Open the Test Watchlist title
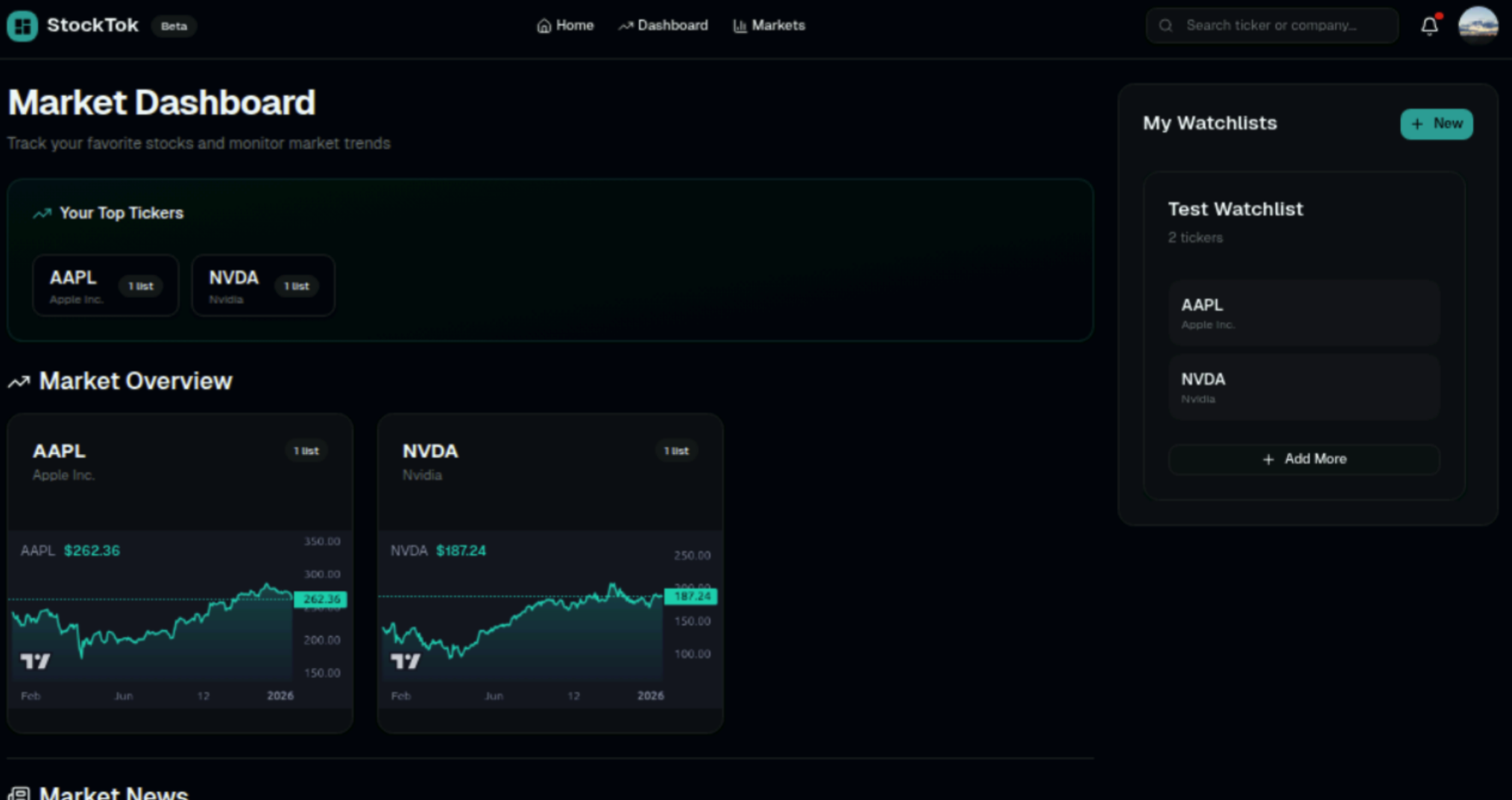 1235,210
